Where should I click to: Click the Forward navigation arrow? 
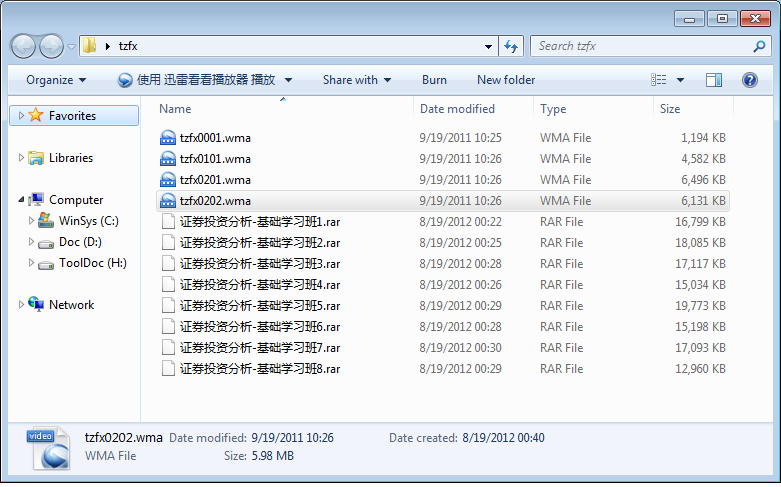click(51, 46)
